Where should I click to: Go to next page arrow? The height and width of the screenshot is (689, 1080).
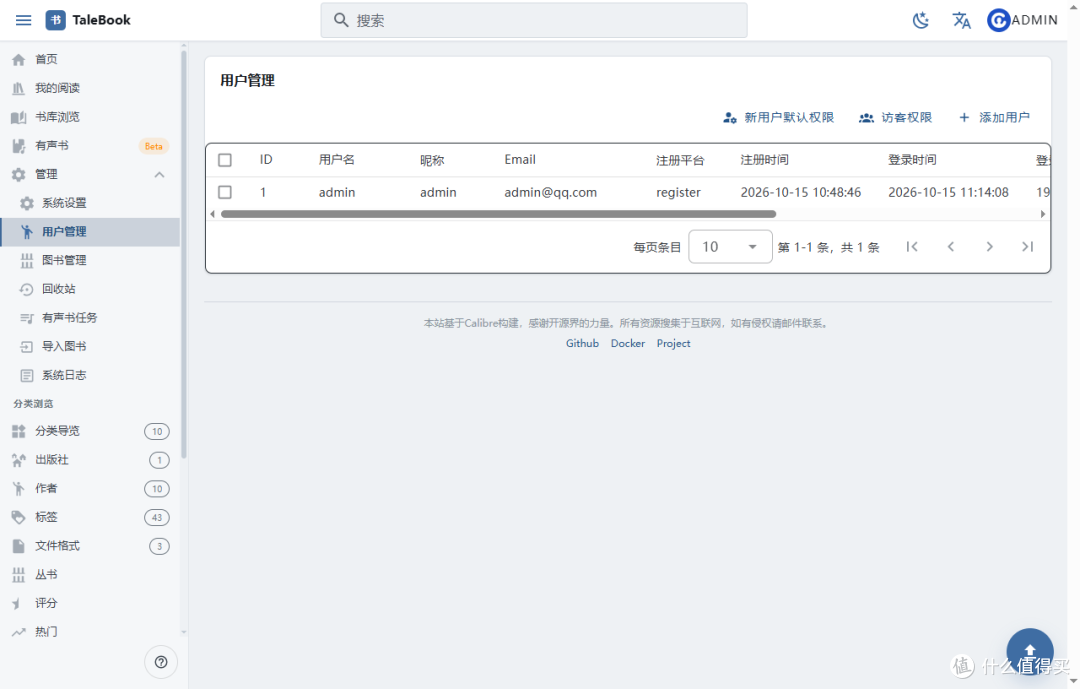coord(989,247)
